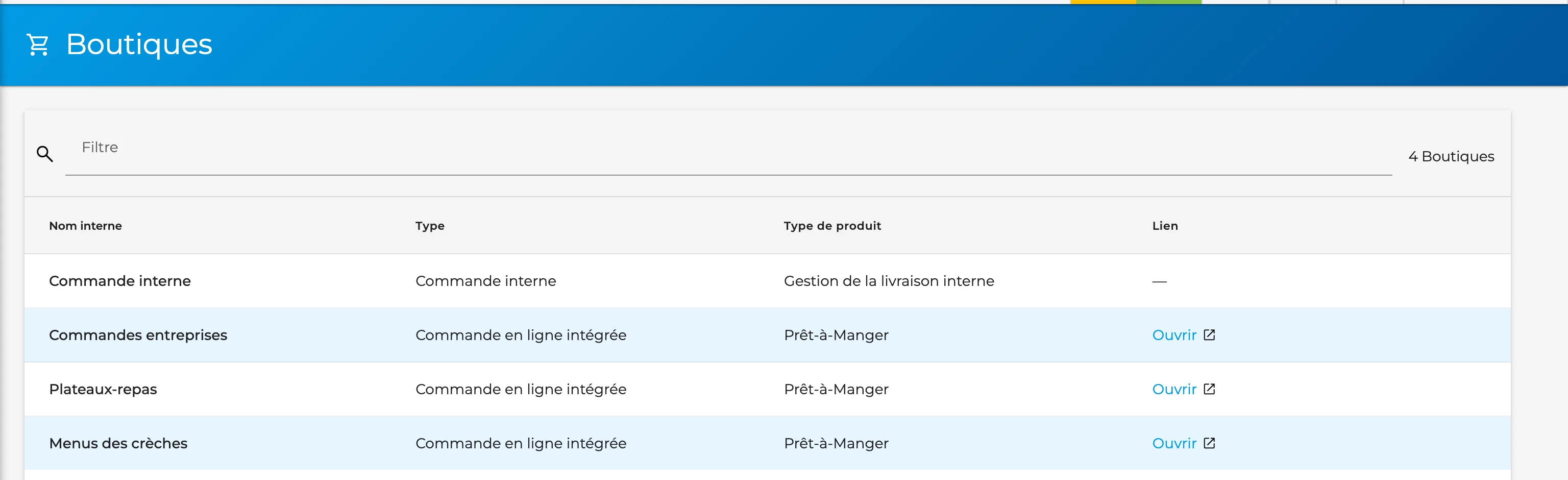The image size is (1568, 480).
Task: Open the Menus des crèches Ouvrir link
Action: [x=1173, y=443]
